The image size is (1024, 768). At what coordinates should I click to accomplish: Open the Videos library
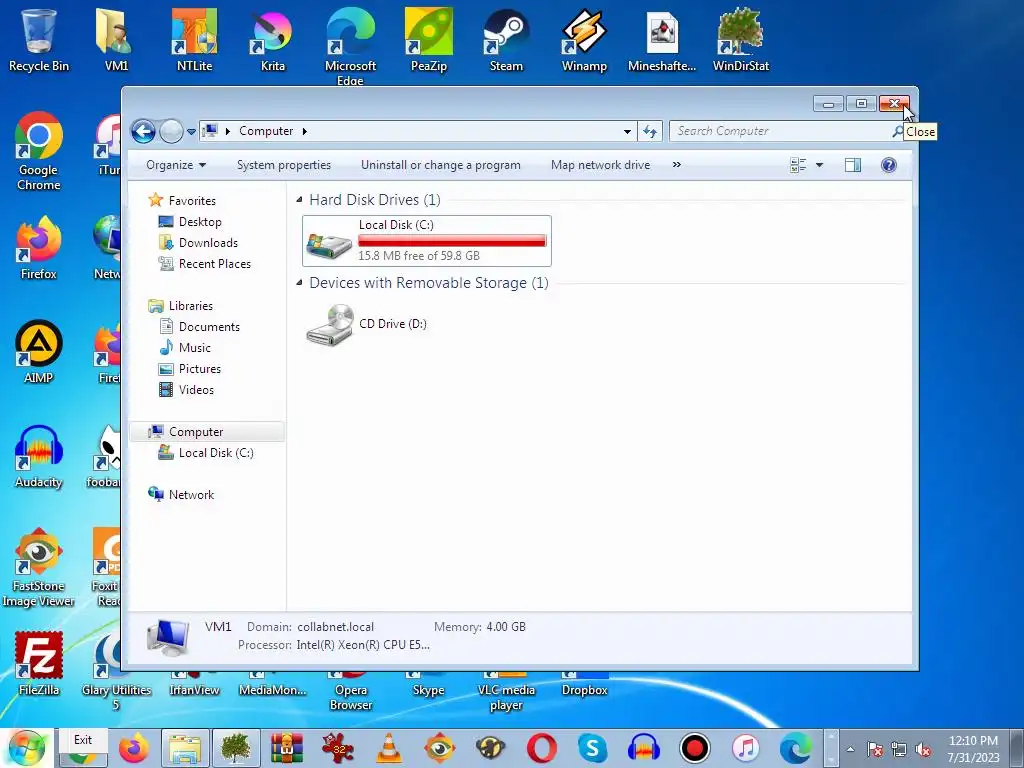click(196, 390)
